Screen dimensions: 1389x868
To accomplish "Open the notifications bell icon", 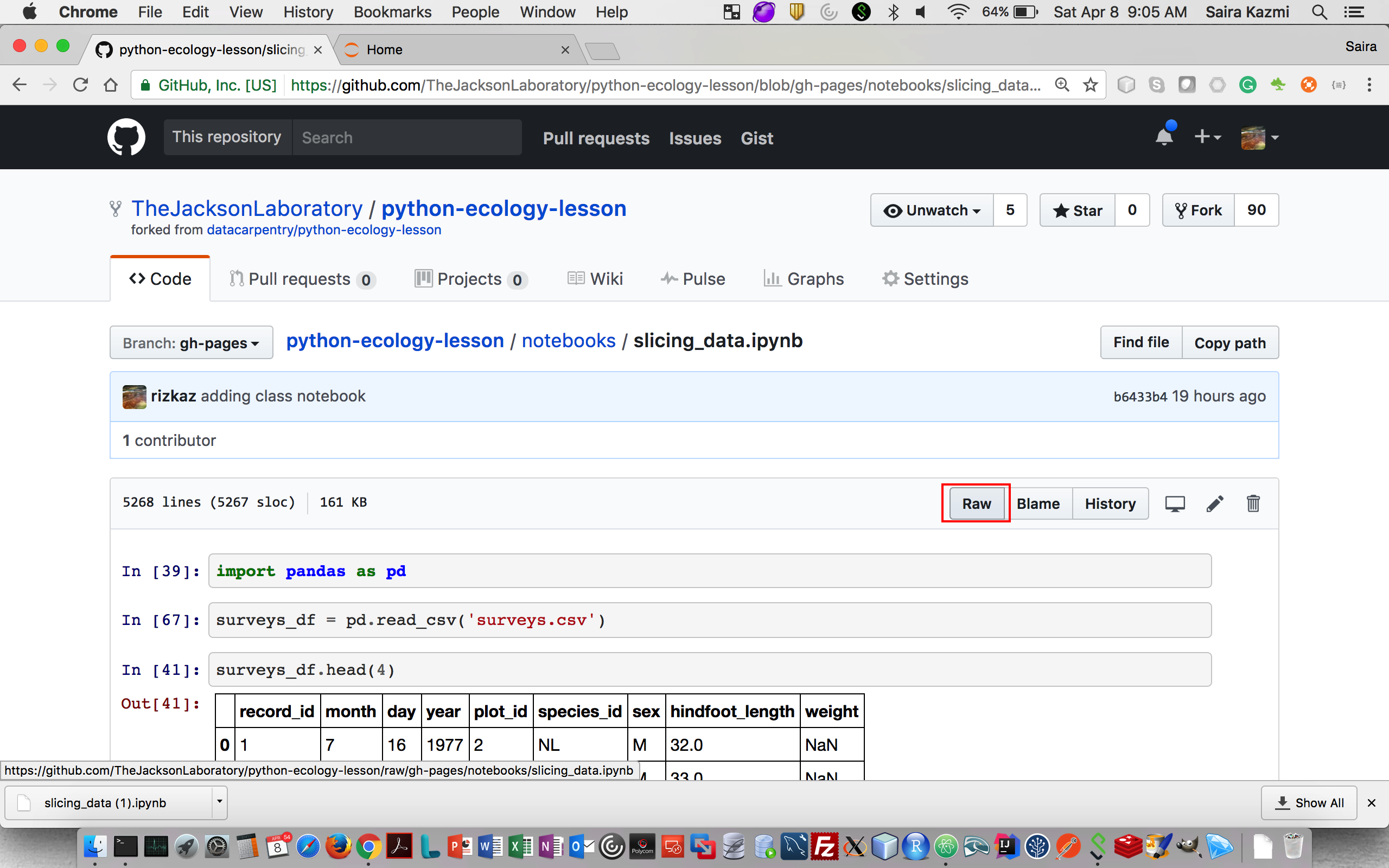I will [x=1164, y=137].
